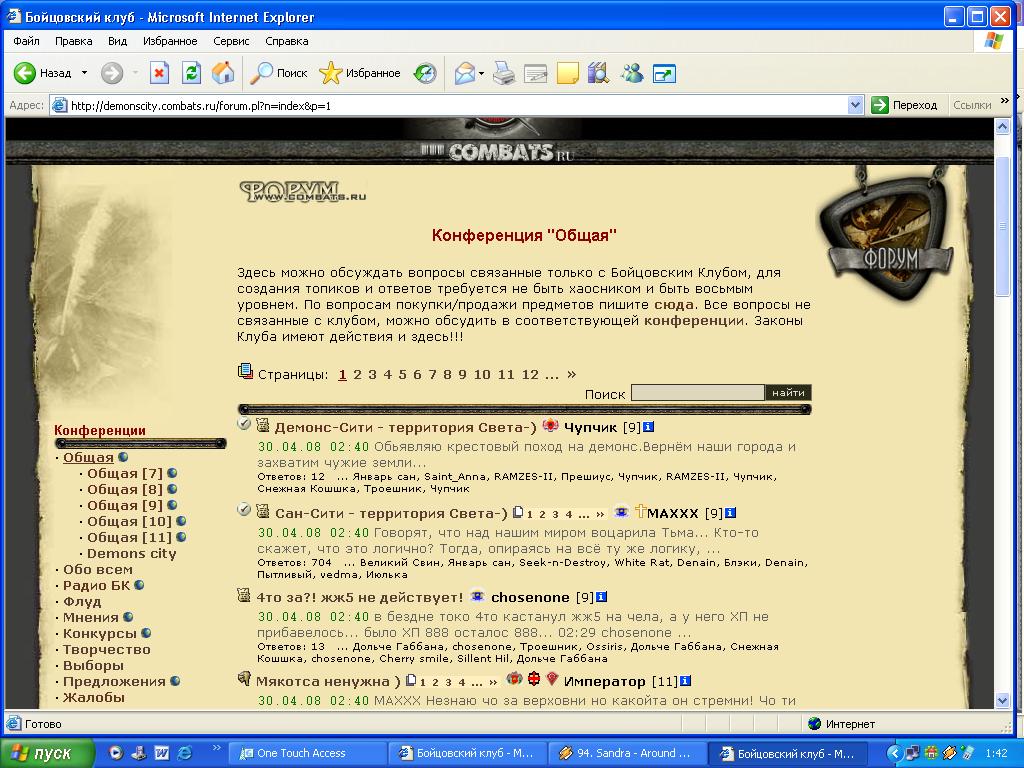Open the Forward button dropdown arrow
This screenshot has width=1024, height=768.
[135, 73]
